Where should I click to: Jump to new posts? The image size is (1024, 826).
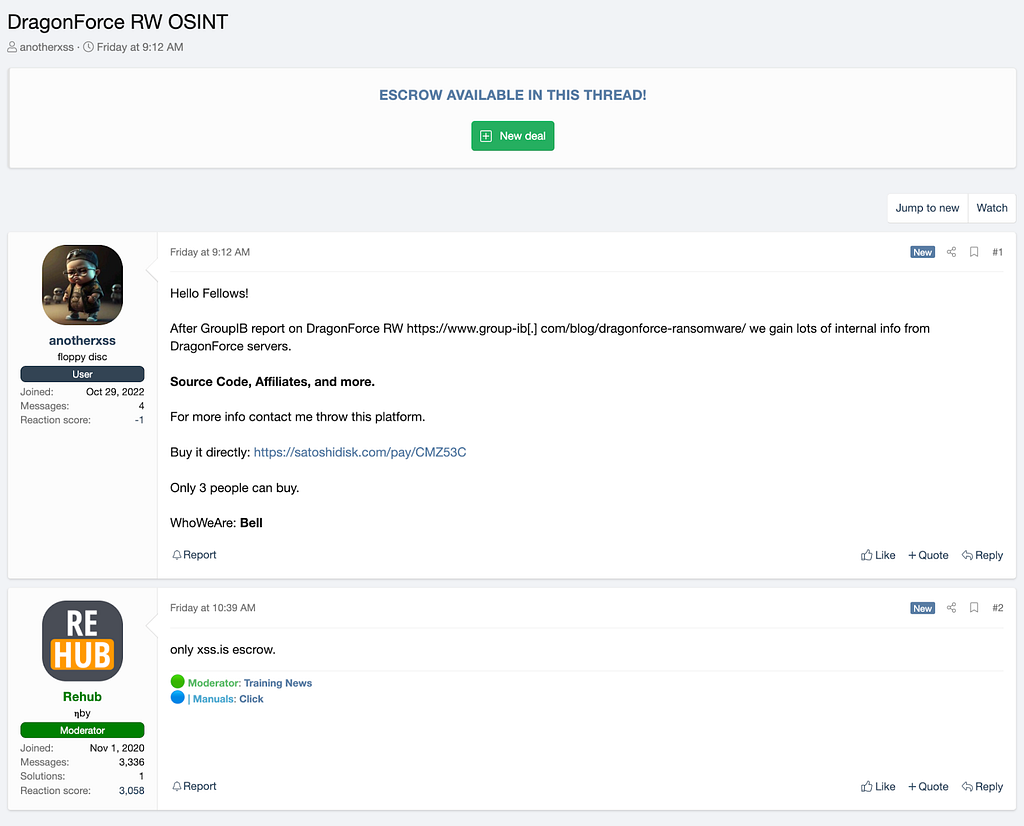pos(927,208)
